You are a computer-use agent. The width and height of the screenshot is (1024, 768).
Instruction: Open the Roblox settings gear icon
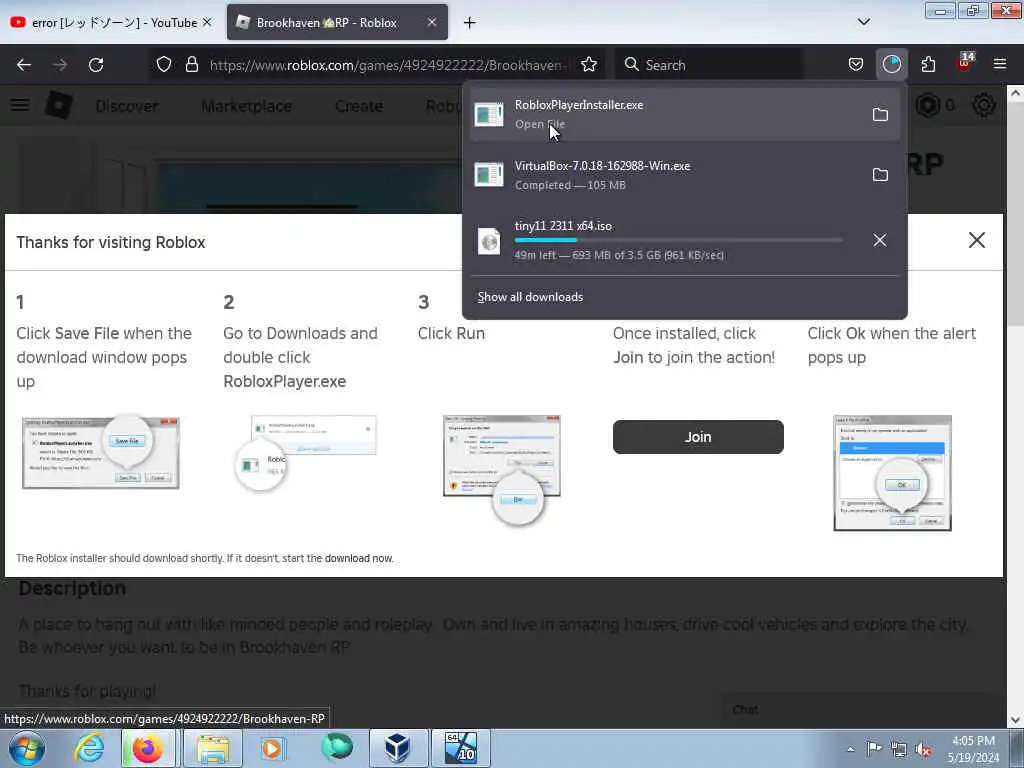point(984,105)
